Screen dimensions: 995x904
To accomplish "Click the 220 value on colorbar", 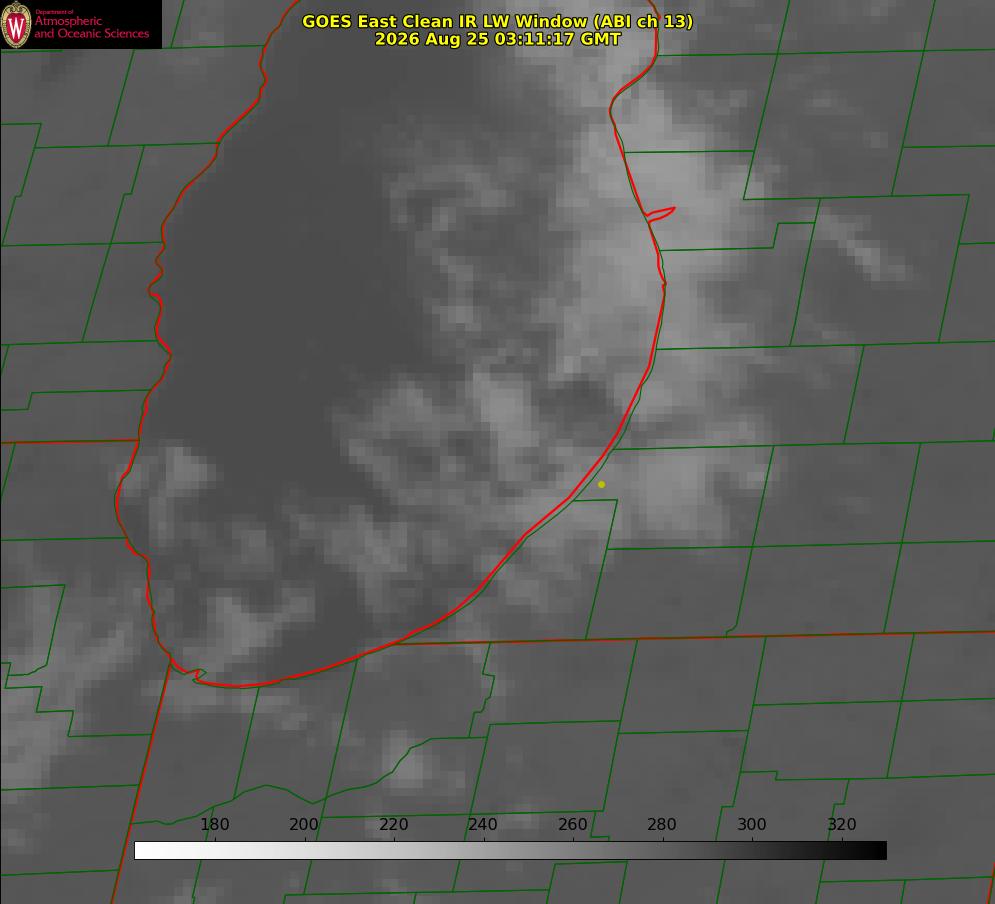I will (x=393, y=824).
